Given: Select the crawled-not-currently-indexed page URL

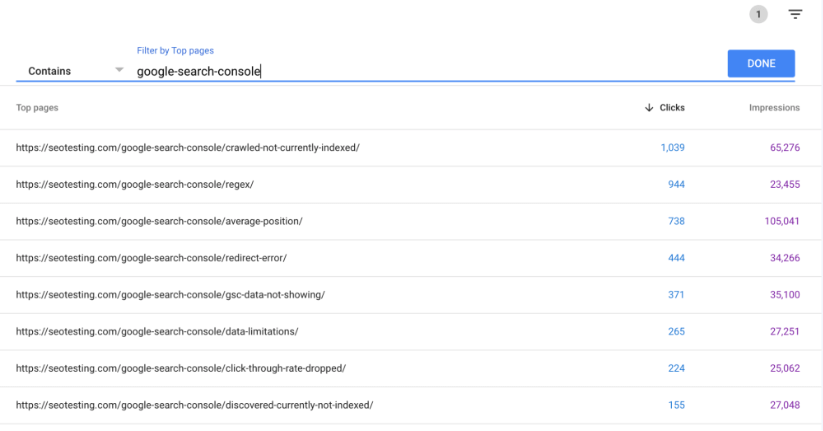Looking at the screenshot, I should click(188, 148).
